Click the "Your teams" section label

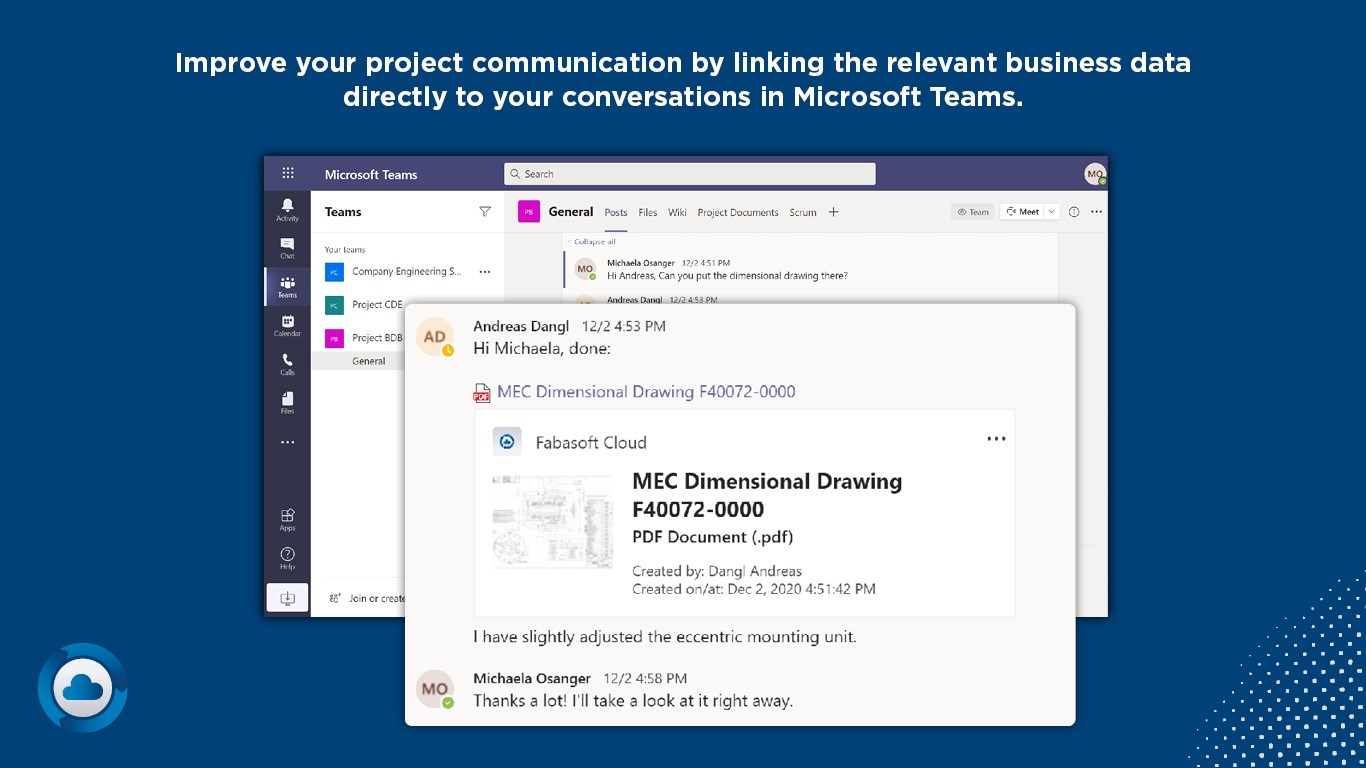[x=345, y=249]
